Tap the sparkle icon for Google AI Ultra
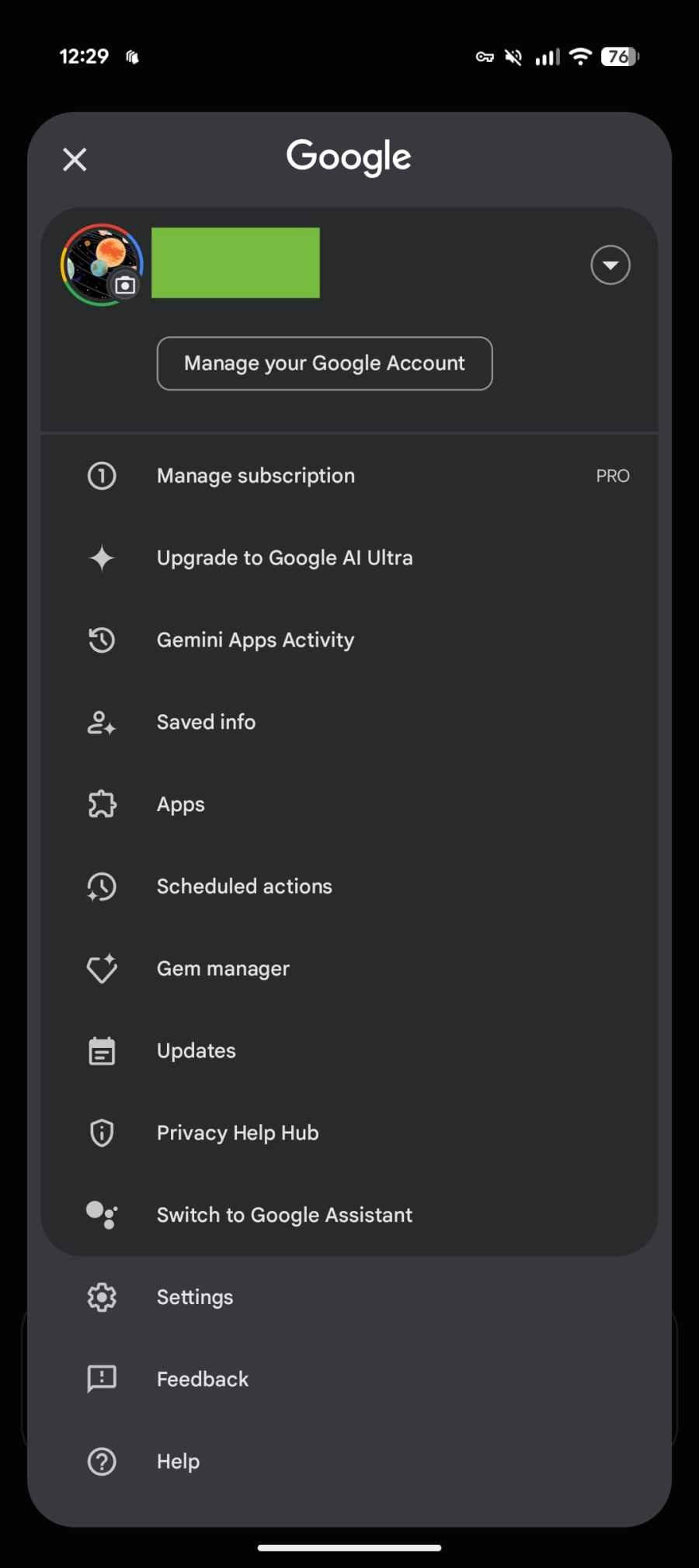This screenshot has width=699, height=1568. click(x=102, y=557)
